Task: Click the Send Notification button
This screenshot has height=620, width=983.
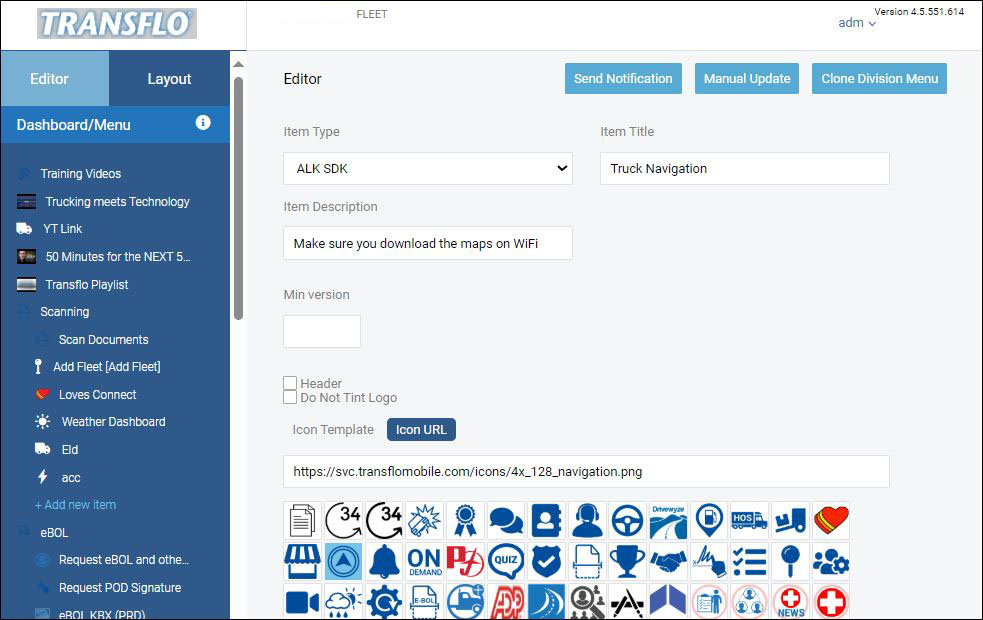Action: [623, 78]
